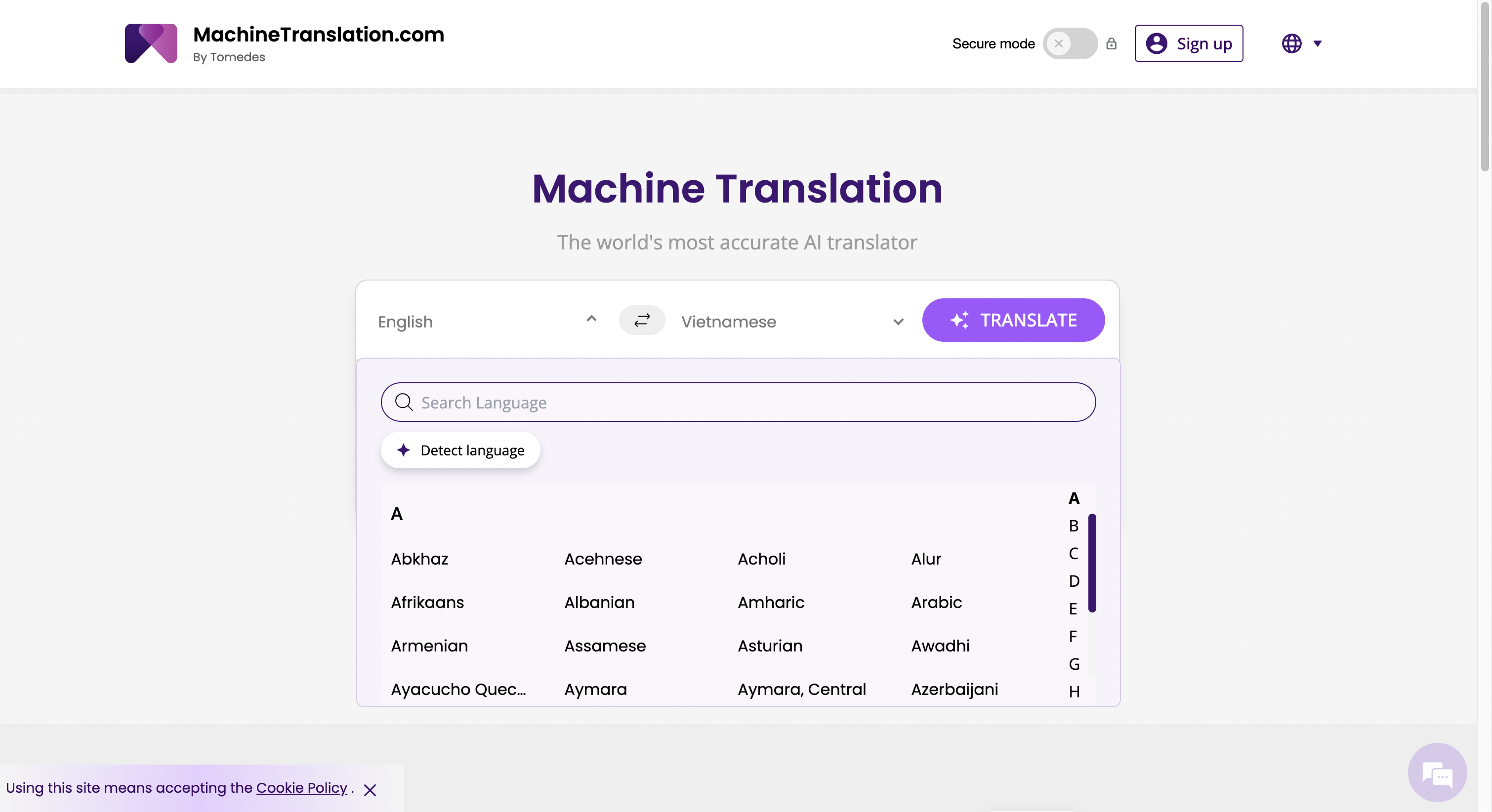Click the language list purple scrollbar
1492x812 pixels.
[1092, 563]
